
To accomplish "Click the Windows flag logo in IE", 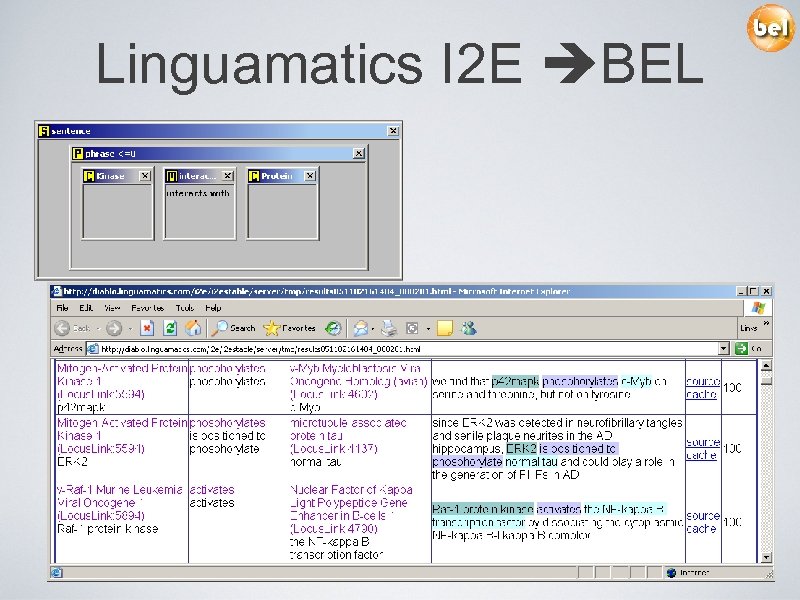I will (x=758, y=308).
